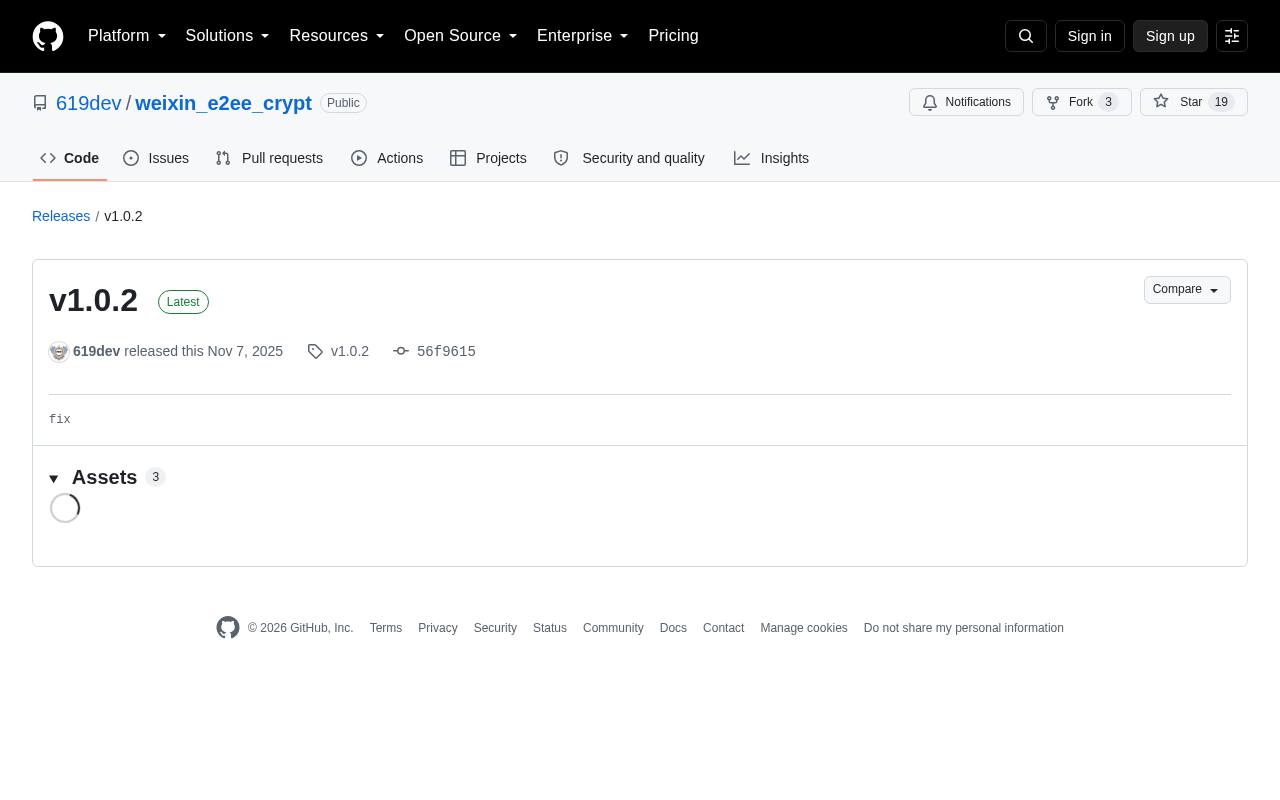Open the Enterprise menu
The width and height of the screenshot is (1280, 800).
point(583,36)
